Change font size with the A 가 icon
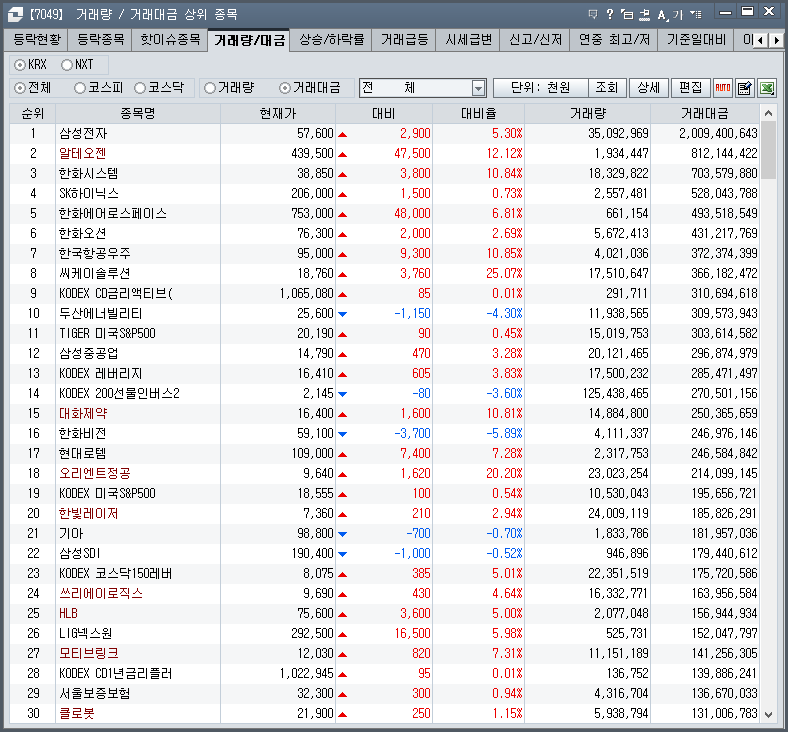This screenshot has height=732, width=788. click(670, 15)
